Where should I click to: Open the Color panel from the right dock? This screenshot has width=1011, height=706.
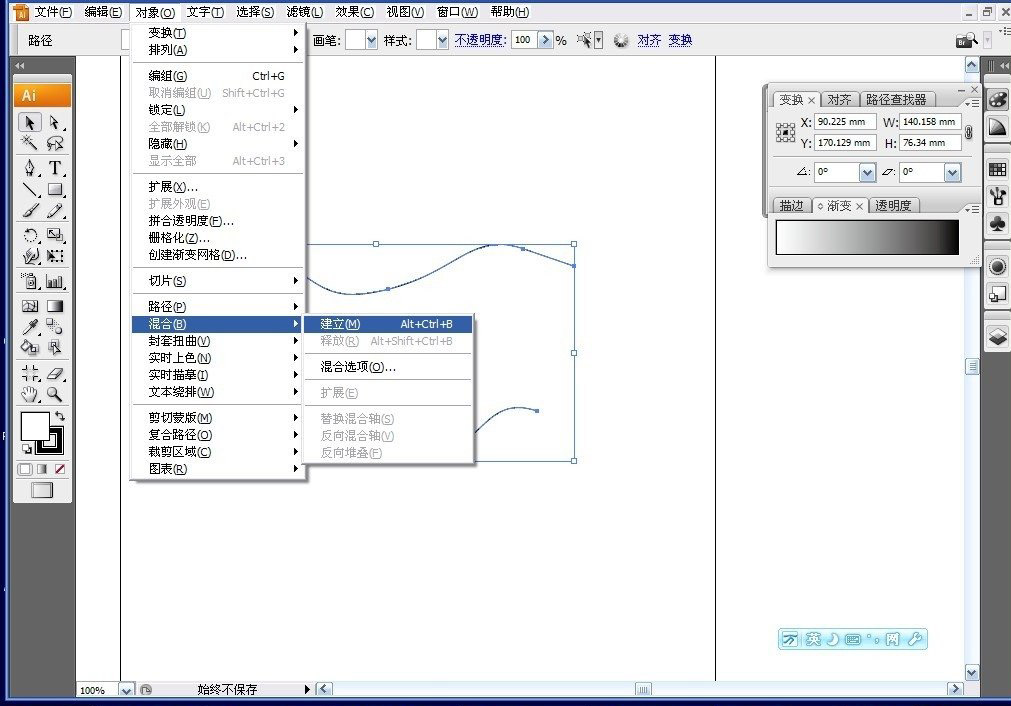pos(996,100)
